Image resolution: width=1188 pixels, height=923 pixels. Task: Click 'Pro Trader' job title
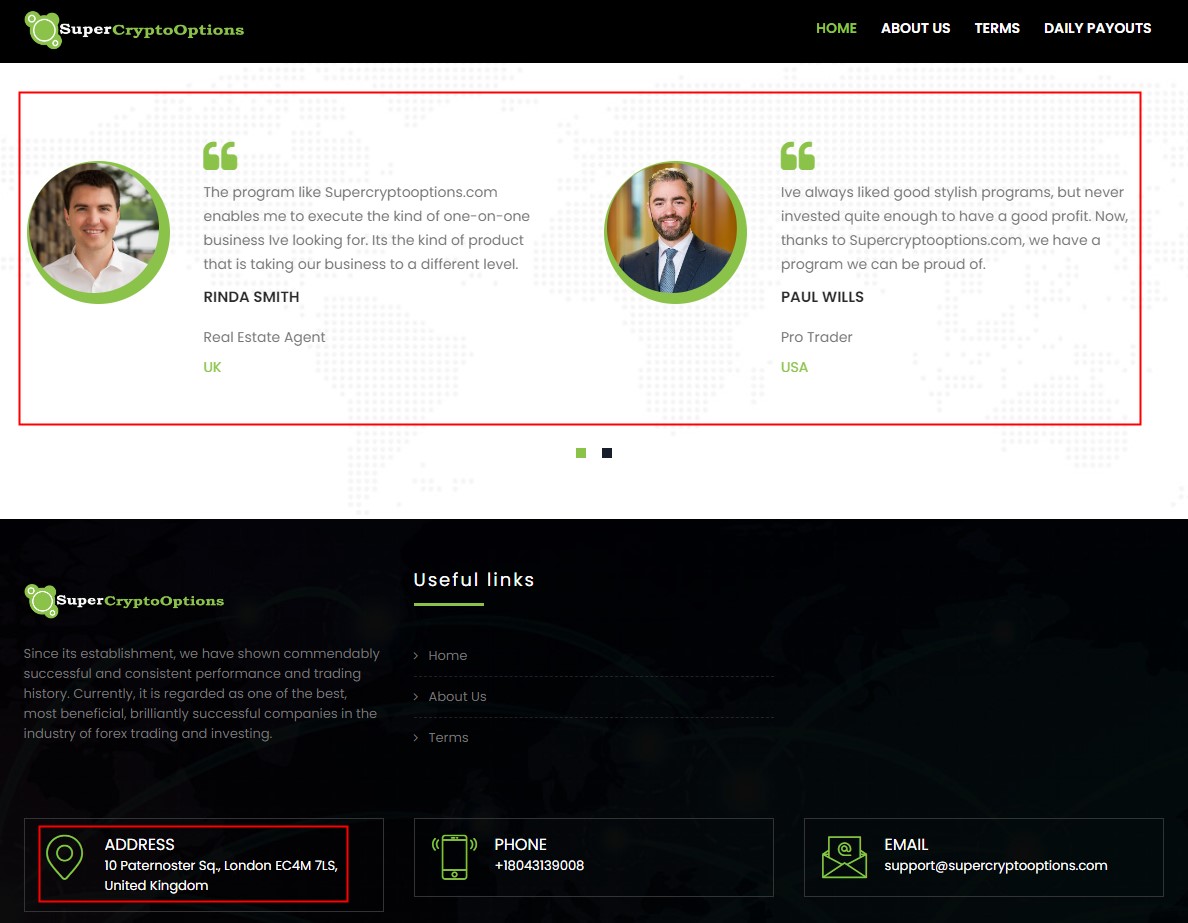(816, 337)
